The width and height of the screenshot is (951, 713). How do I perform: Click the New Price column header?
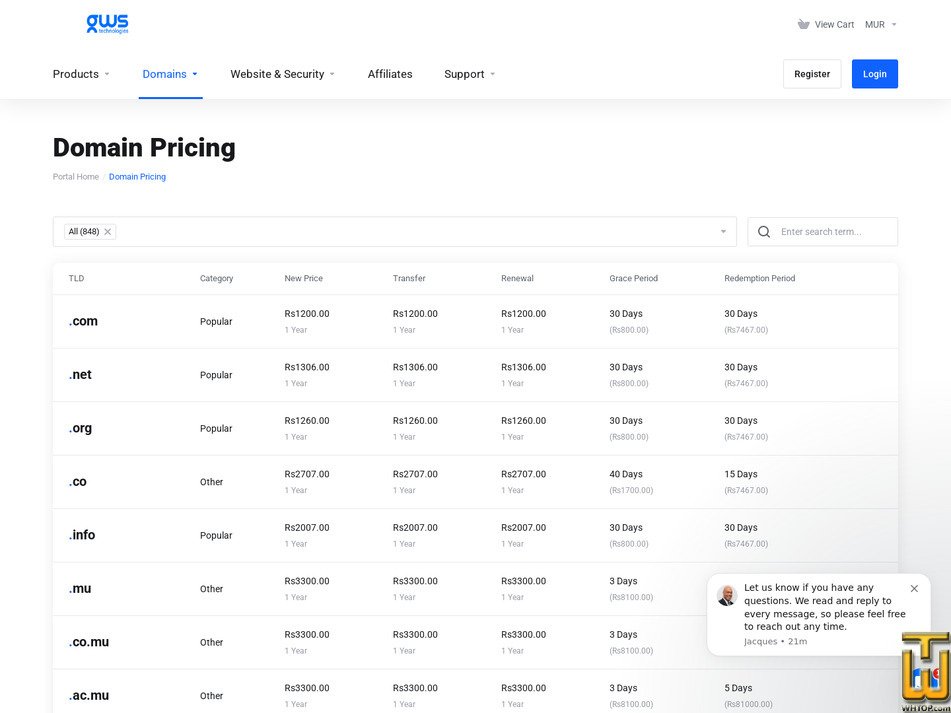click(x=304, y=278)
